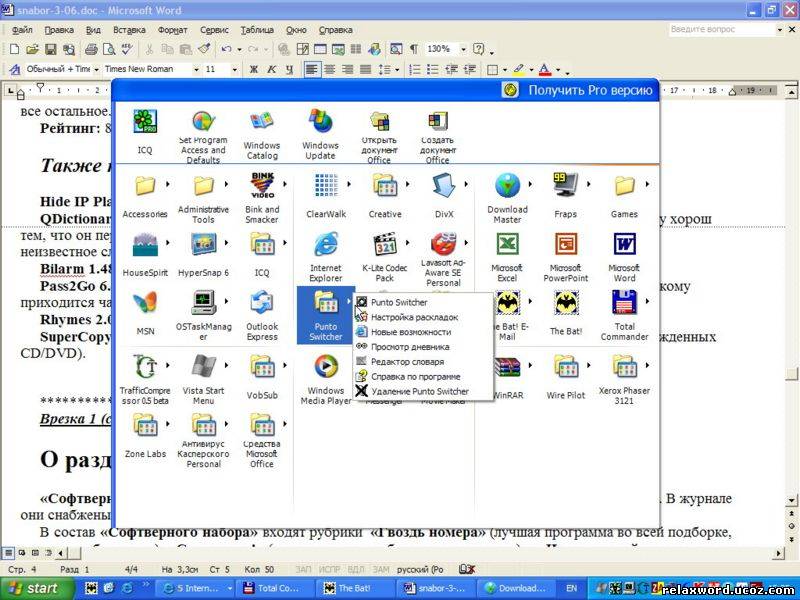Toggle italic formatting in Word toolbar

pos(271,70)
